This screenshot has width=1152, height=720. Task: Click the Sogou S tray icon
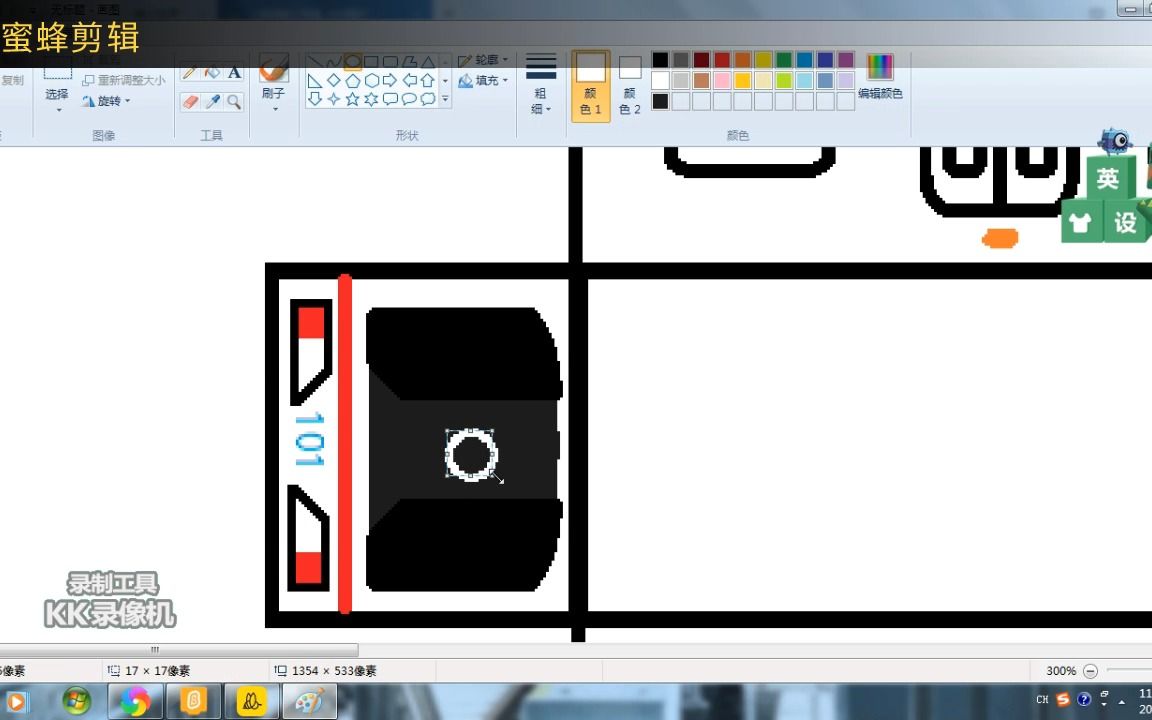1063,699
